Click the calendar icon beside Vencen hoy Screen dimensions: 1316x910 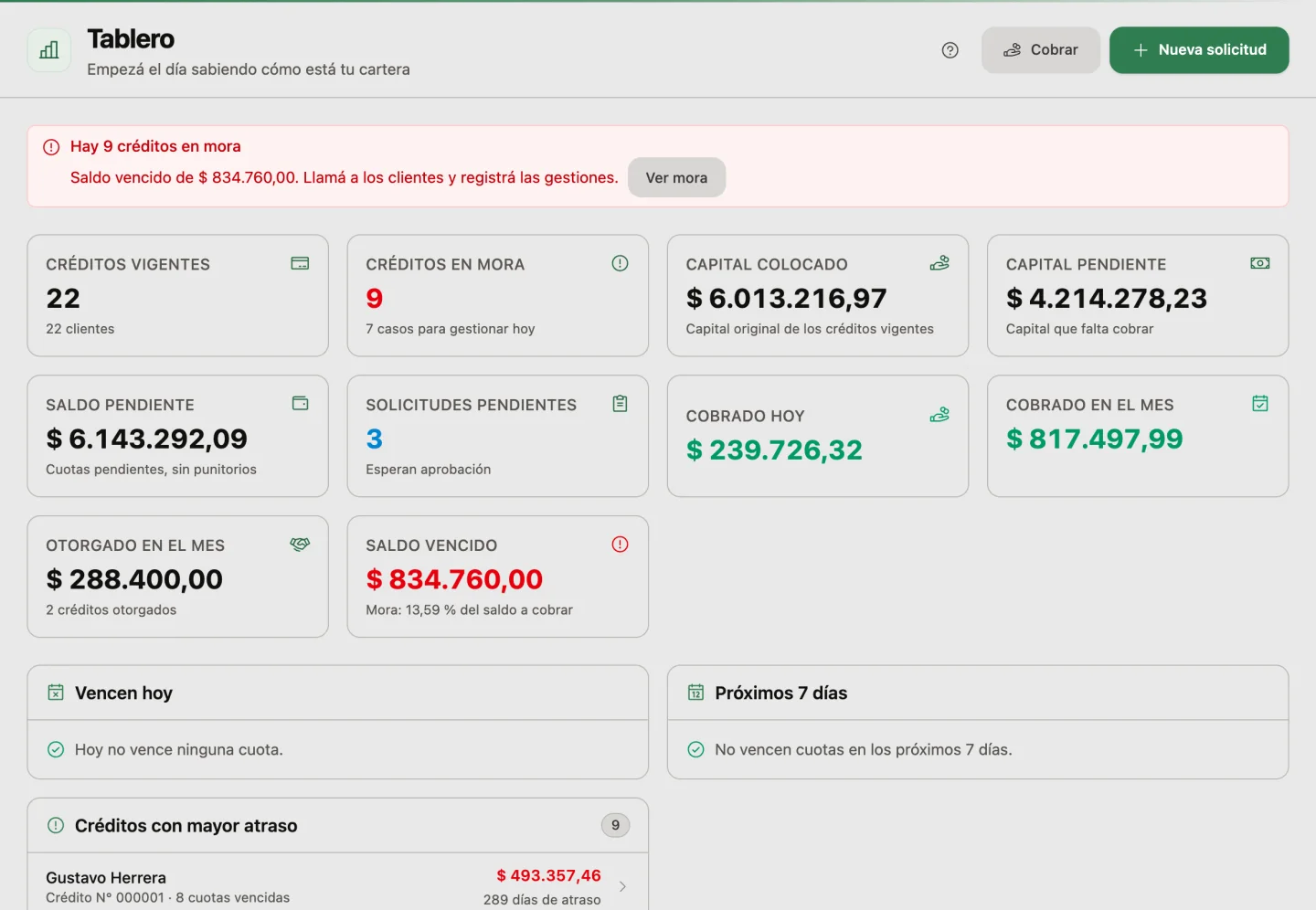[x=56, y=693]
